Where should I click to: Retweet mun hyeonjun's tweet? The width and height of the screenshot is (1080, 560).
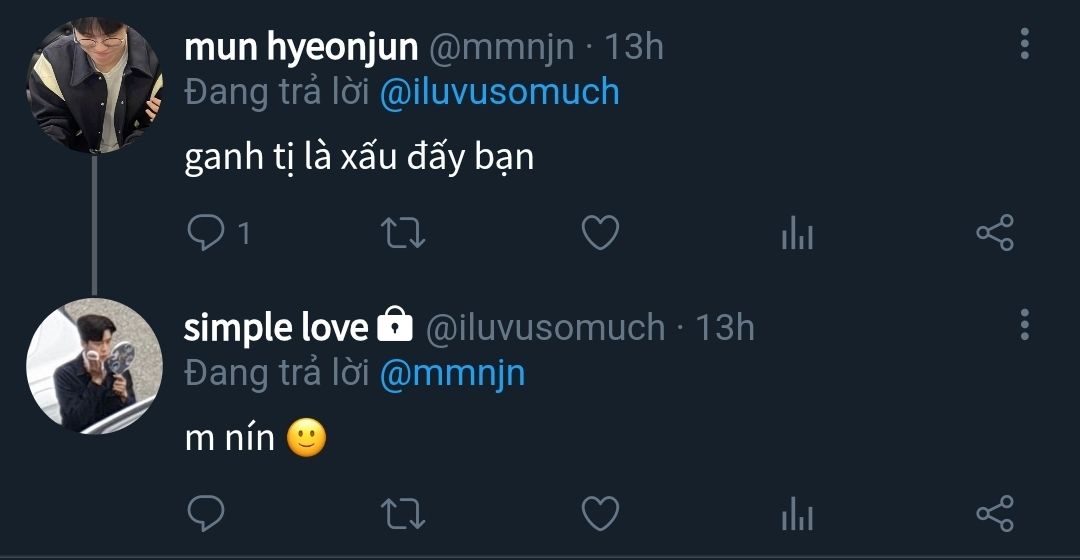click(x=404, y=233)
